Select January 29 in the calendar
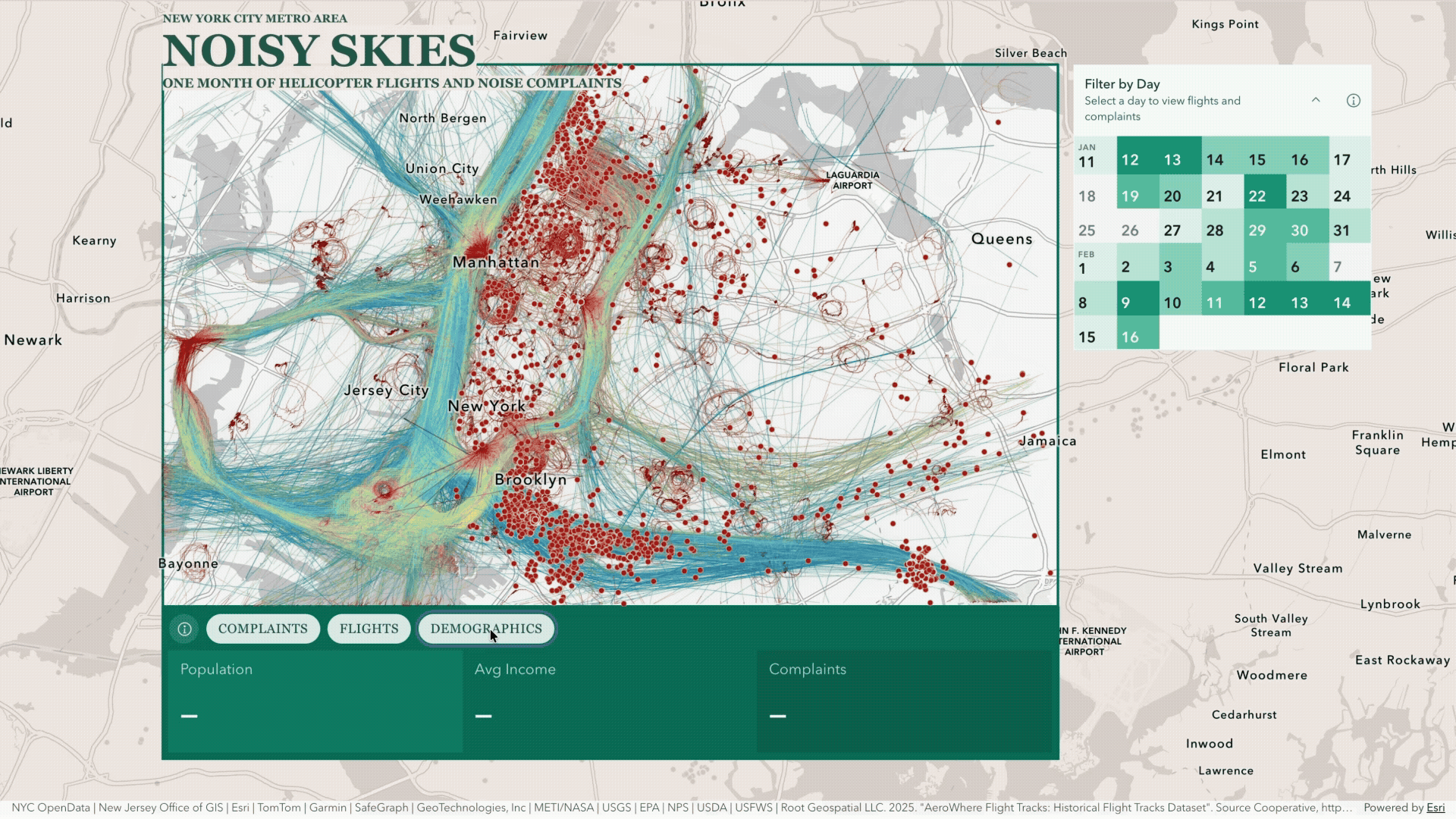 pyautogui.click(x=1265, y=226)
